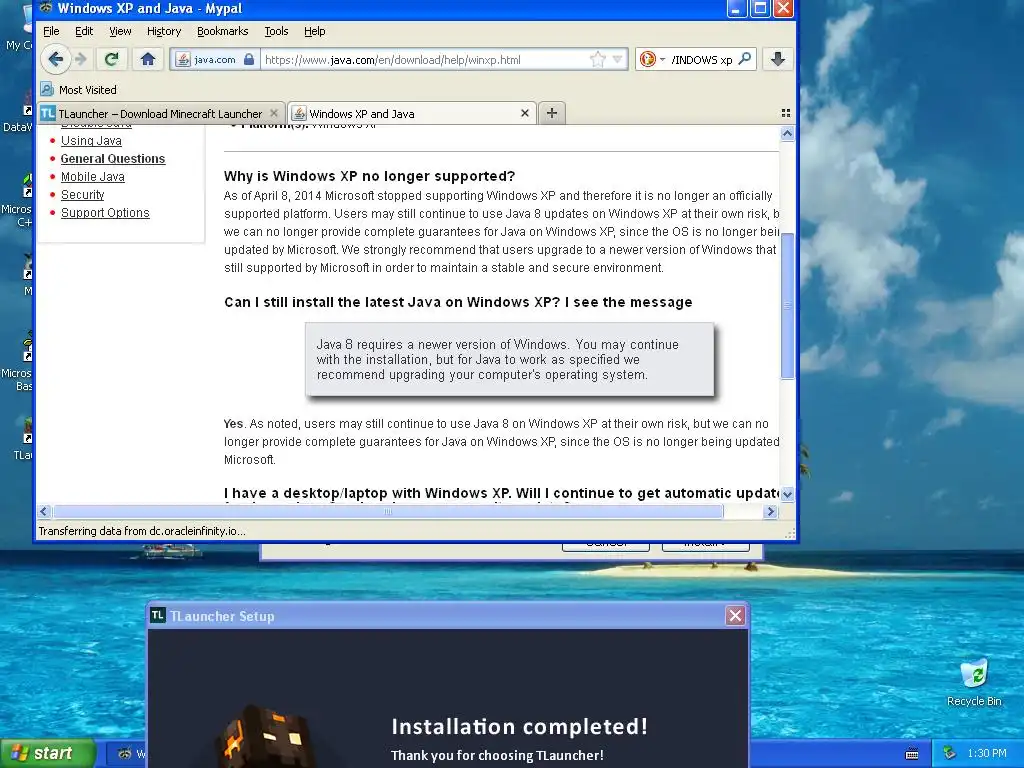Open the downloads panel arrow button
Screen dimensions: 1024x768
pos(777,59)
